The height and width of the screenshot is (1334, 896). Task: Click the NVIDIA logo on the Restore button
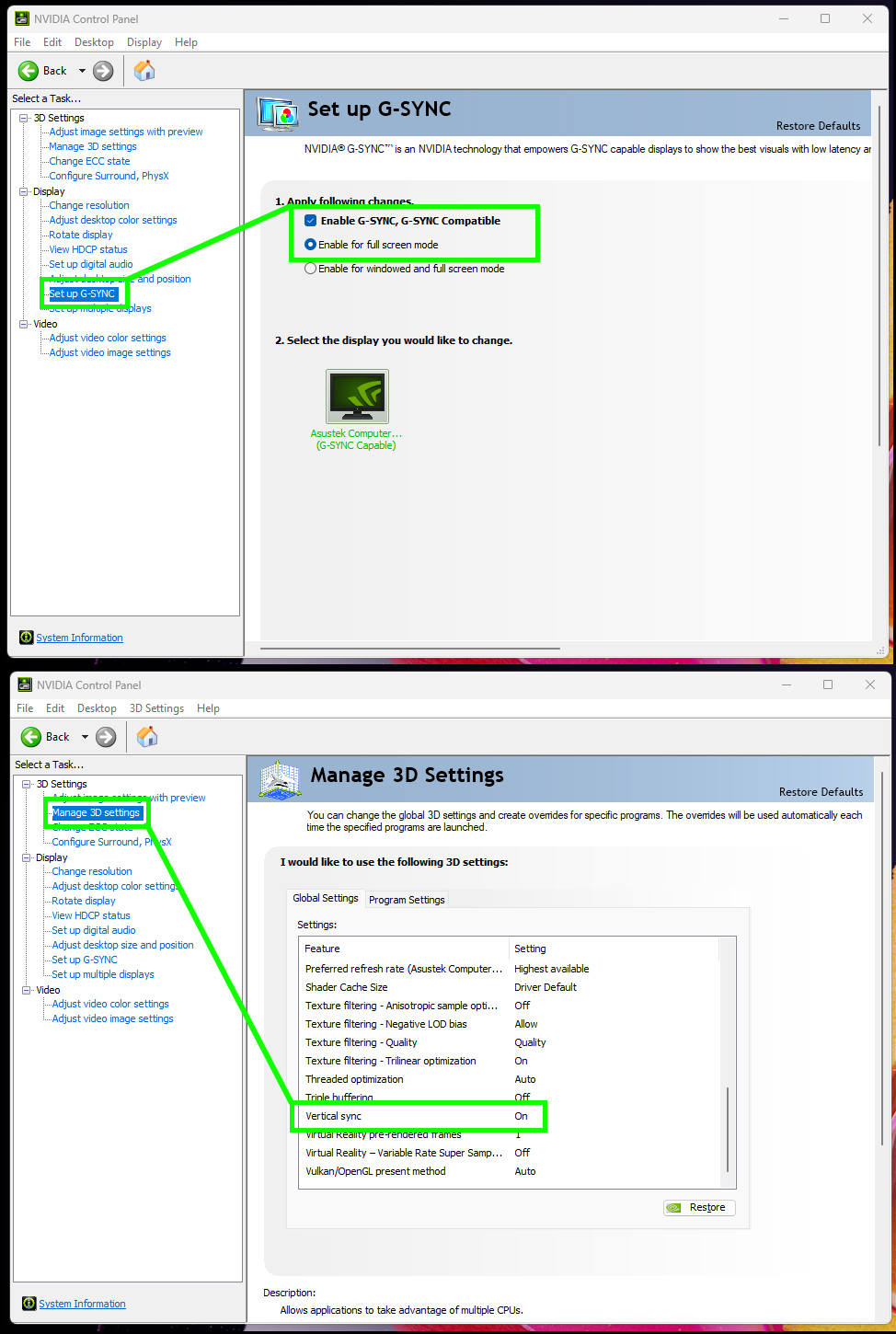(x=674, y=1207)
